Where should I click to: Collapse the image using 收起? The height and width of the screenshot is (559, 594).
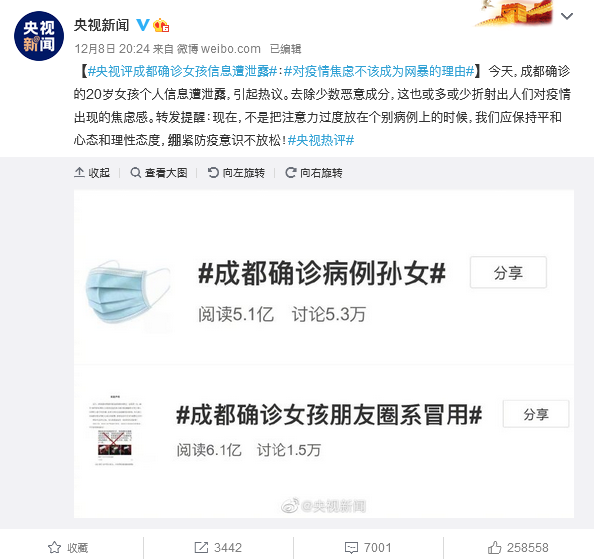coord(92,173)
